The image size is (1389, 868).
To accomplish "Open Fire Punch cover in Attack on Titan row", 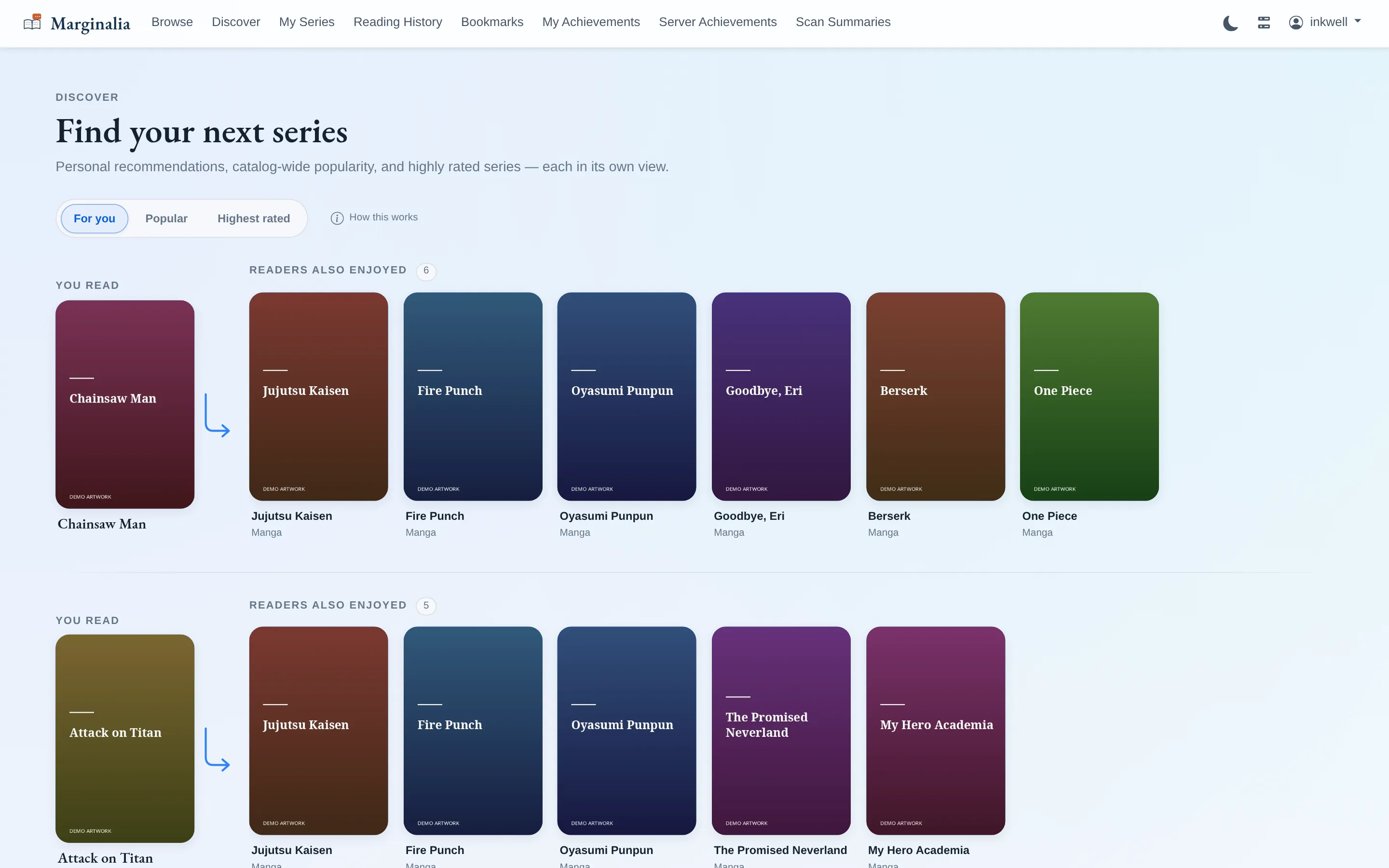I will coord(473,730).
